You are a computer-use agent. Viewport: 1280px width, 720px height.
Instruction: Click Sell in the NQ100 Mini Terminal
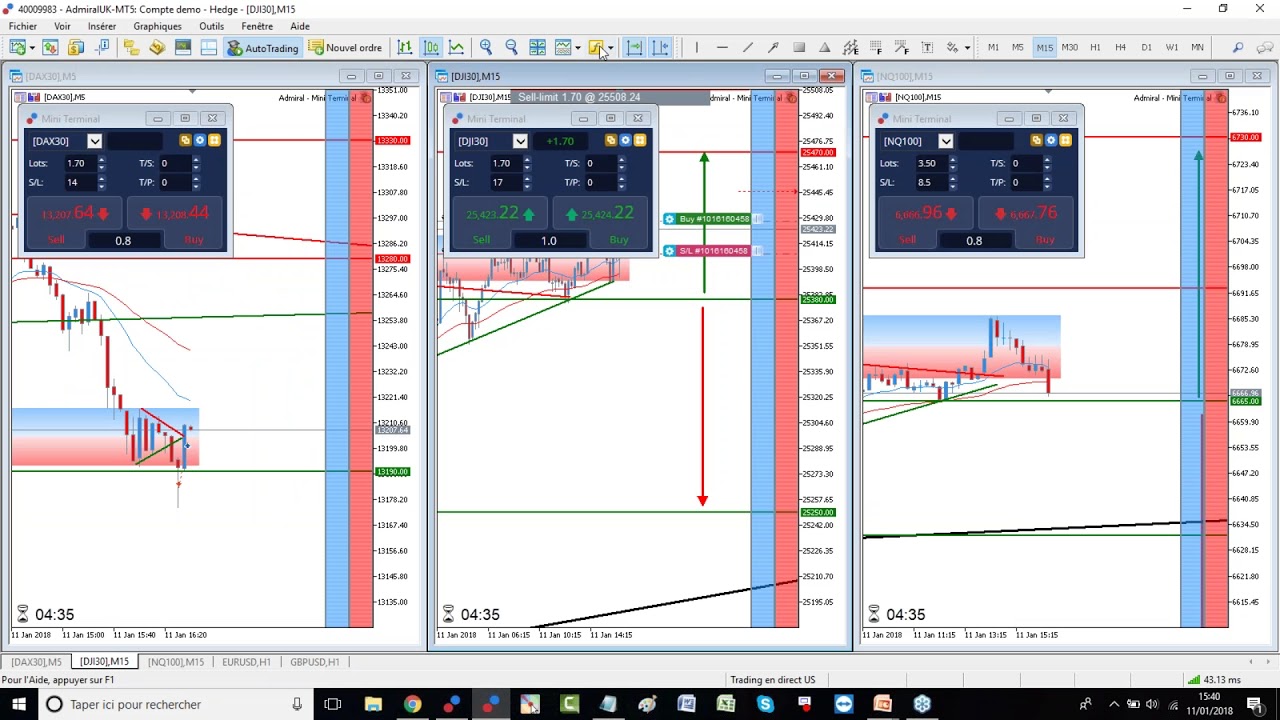pyautogui.click(x=907, y=240)
